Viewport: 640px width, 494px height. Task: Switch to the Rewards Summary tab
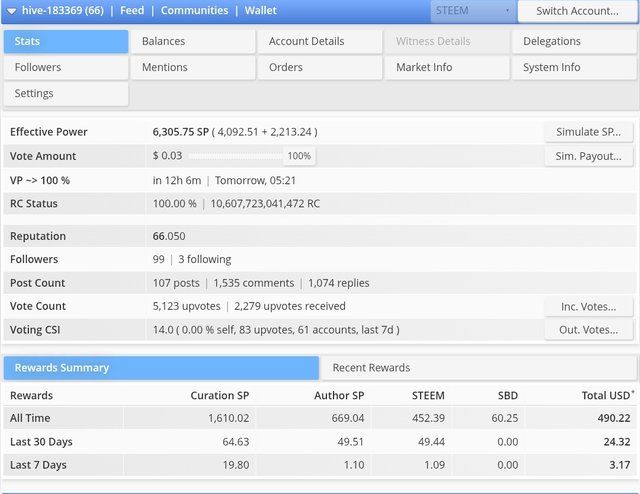click(161, 368)
